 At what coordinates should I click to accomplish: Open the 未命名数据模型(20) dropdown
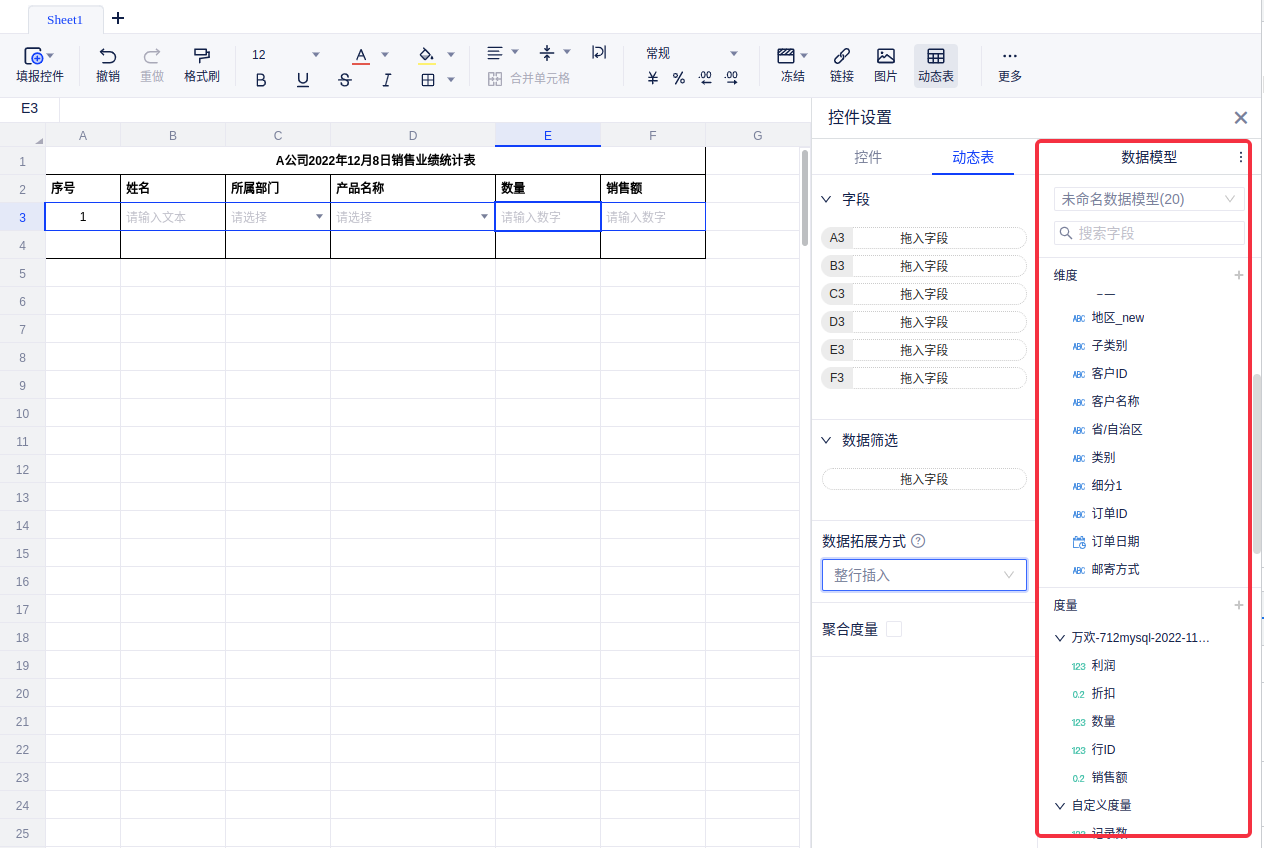pos(1148,199)
